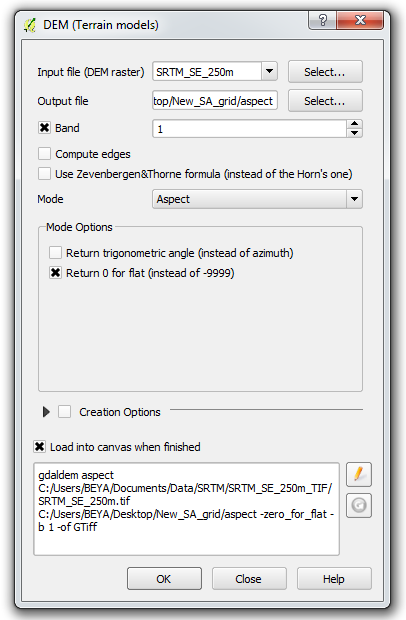Toggle Load into canvas when finished
This screenshot has height=620, width=406.
[40, 447]
